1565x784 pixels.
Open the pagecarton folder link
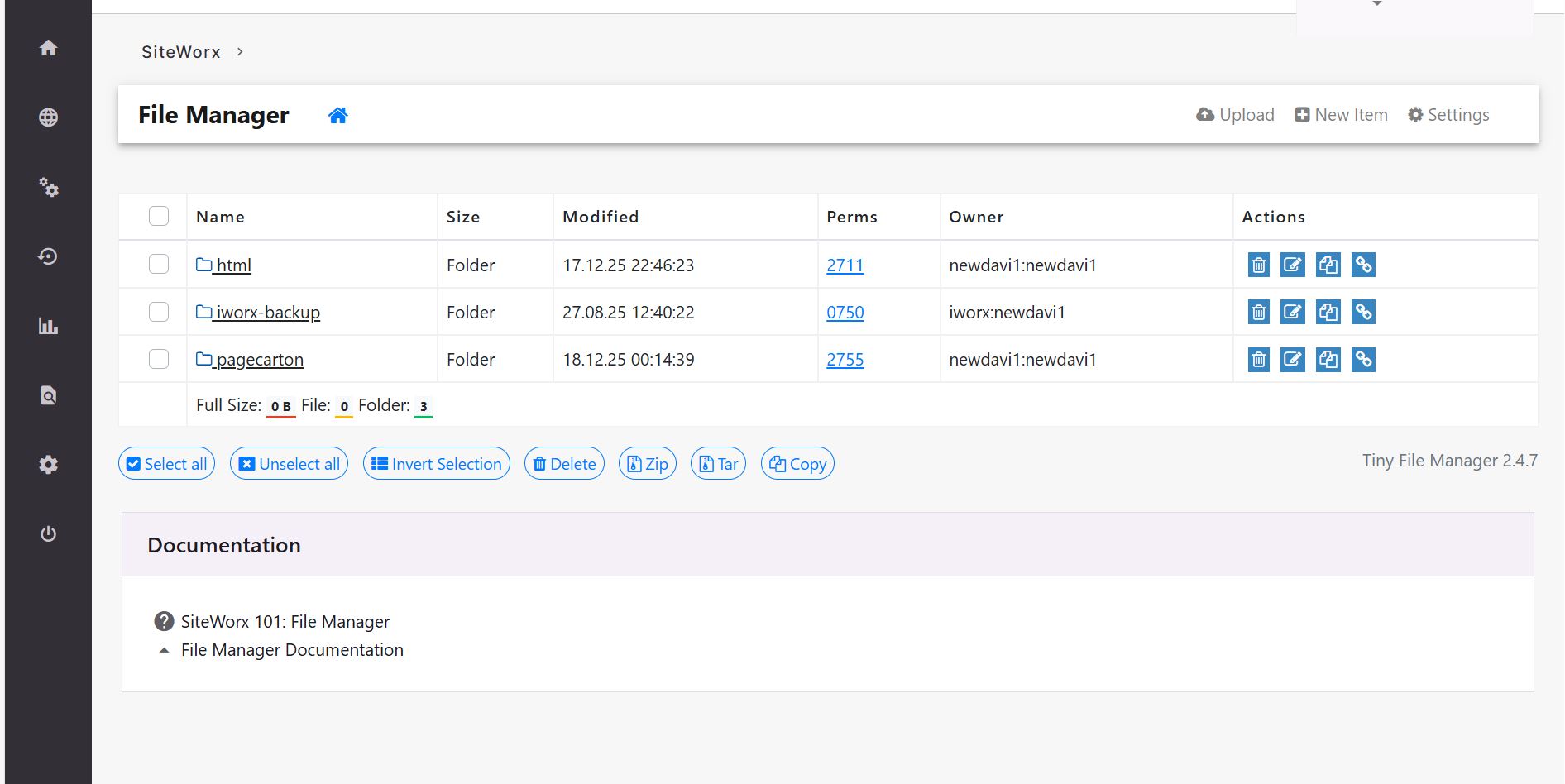[259, 360]
